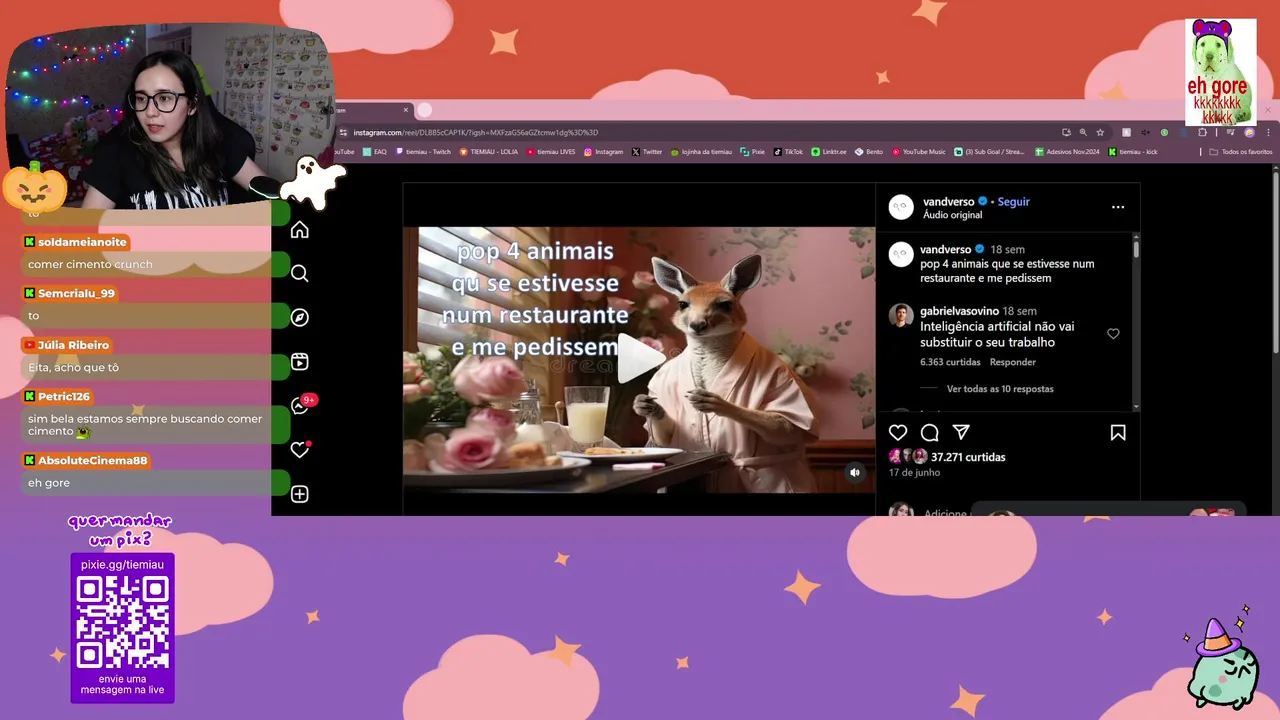
Task: Share the reel via paper plane
Action: 961,432
